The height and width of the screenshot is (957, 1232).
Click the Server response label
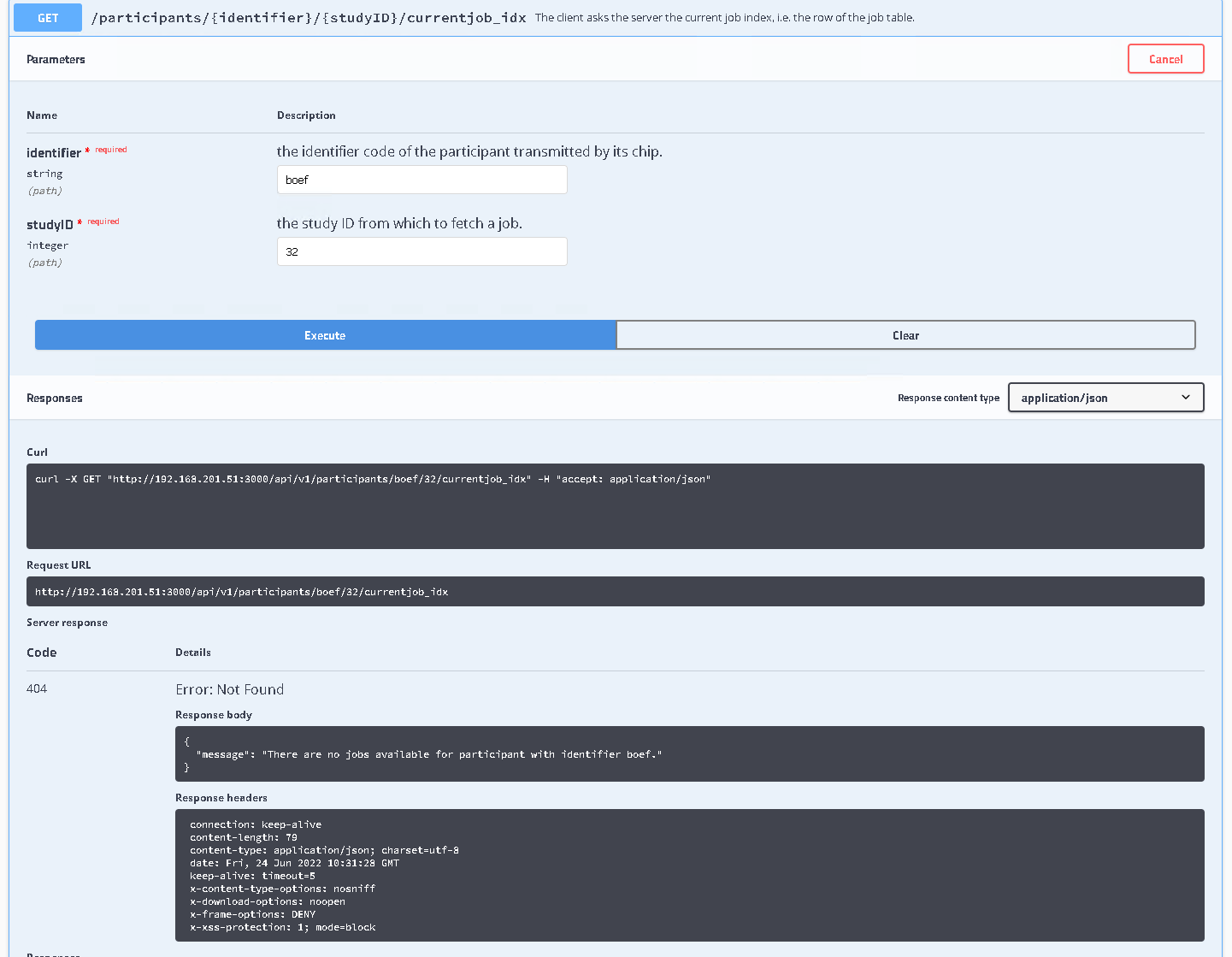click(67, 623)
